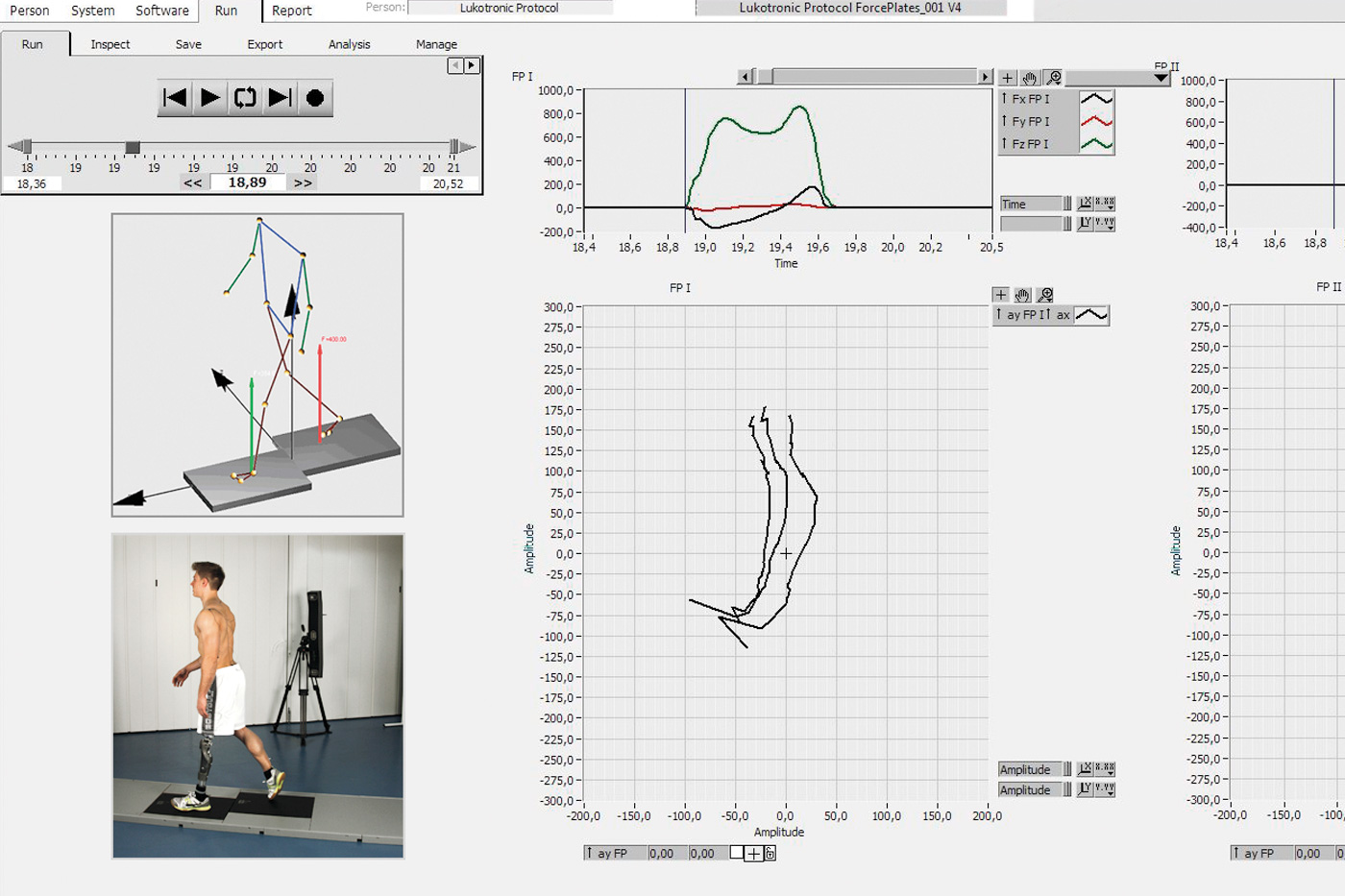Open y.yy format menu on FP I time graph
Image resolution: width=1345 pixels, height=896 pixels.
click(x=1105, y=224)
